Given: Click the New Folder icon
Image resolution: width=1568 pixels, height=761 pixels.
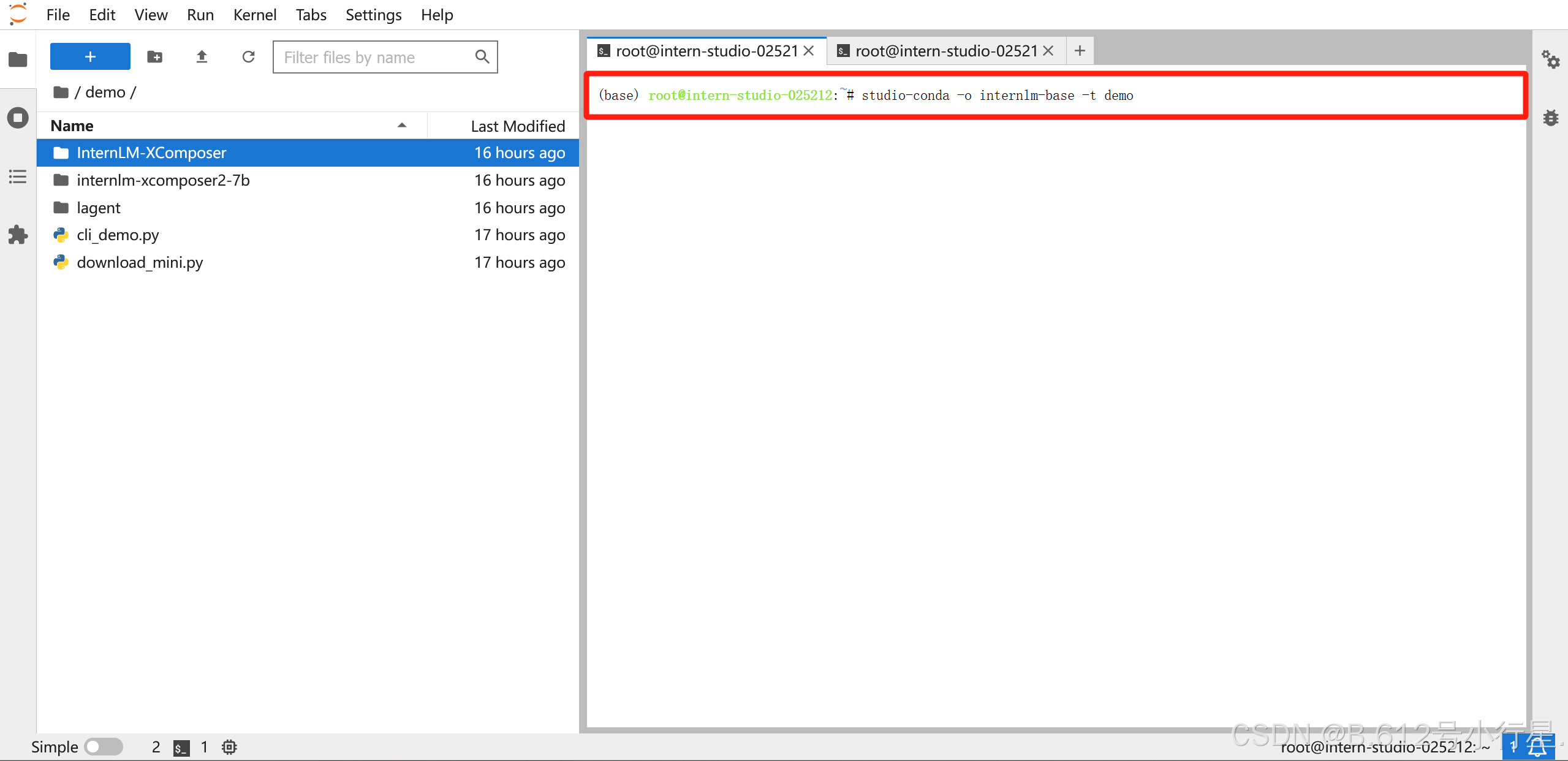Looking at the screenshot, I should click(x=155, y=57).
